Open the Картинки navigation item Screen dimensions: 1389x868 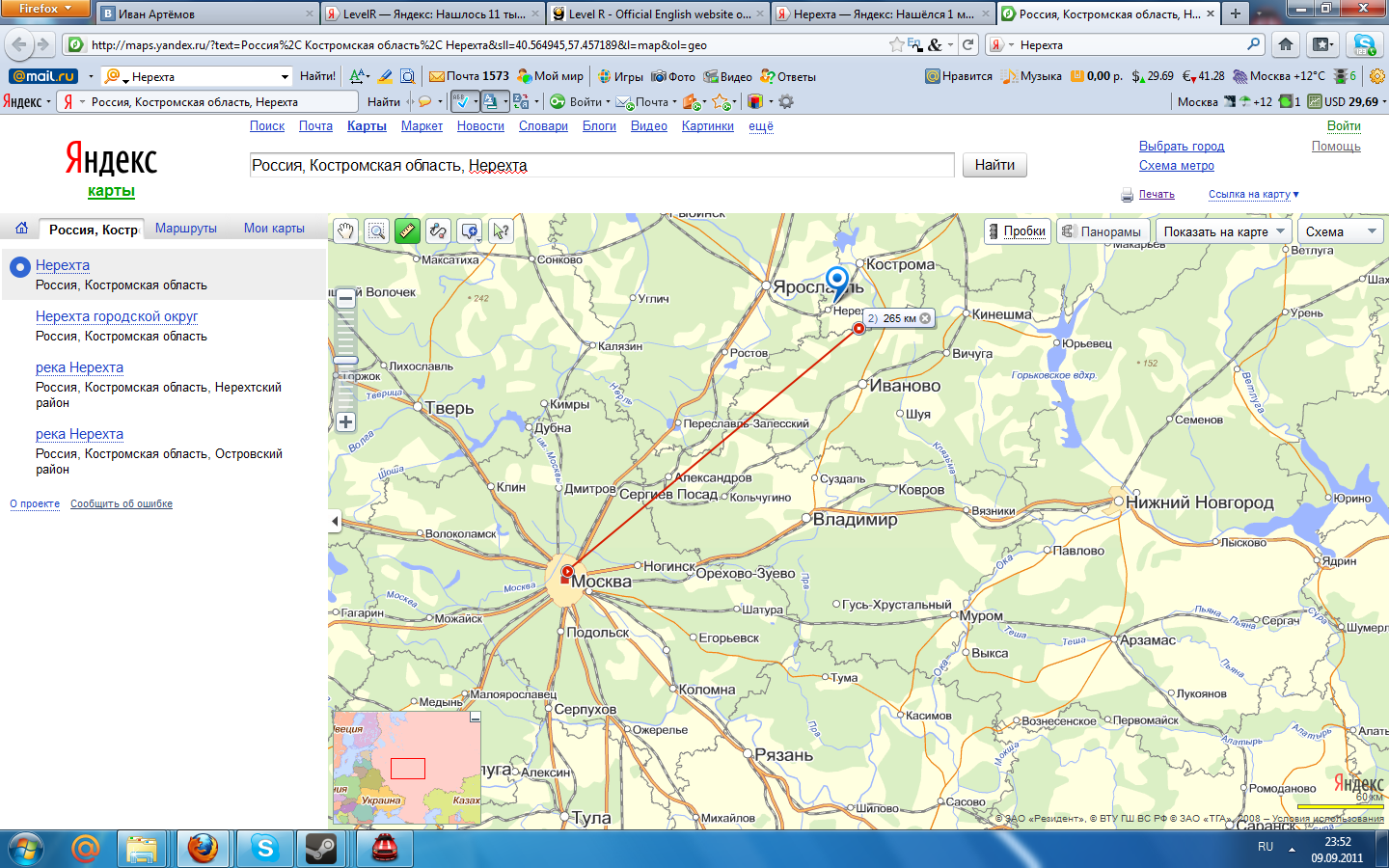click(x=708, y=126)
